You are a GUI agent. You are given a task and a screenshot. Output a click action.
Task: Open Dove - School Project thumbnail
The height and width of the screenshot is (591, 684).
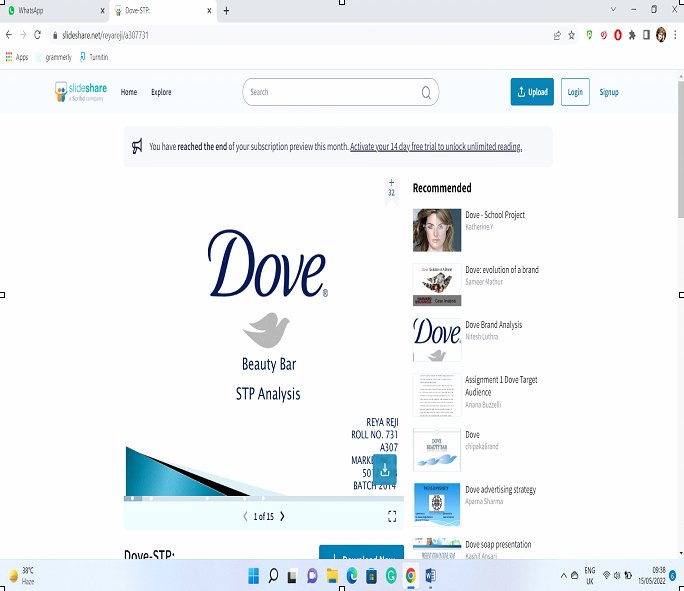pos(437,230)
